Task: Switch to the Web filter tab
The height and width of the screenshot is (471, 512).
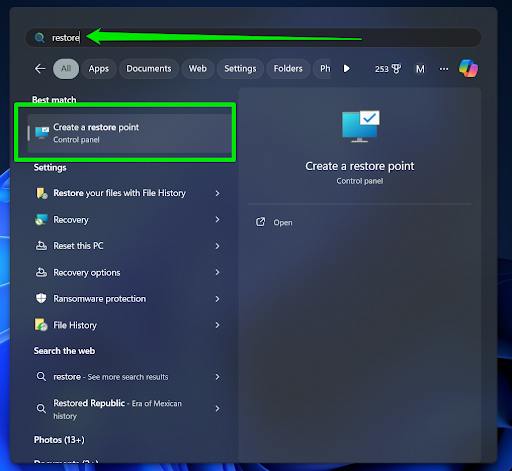Action: click(x=198, y=69)
